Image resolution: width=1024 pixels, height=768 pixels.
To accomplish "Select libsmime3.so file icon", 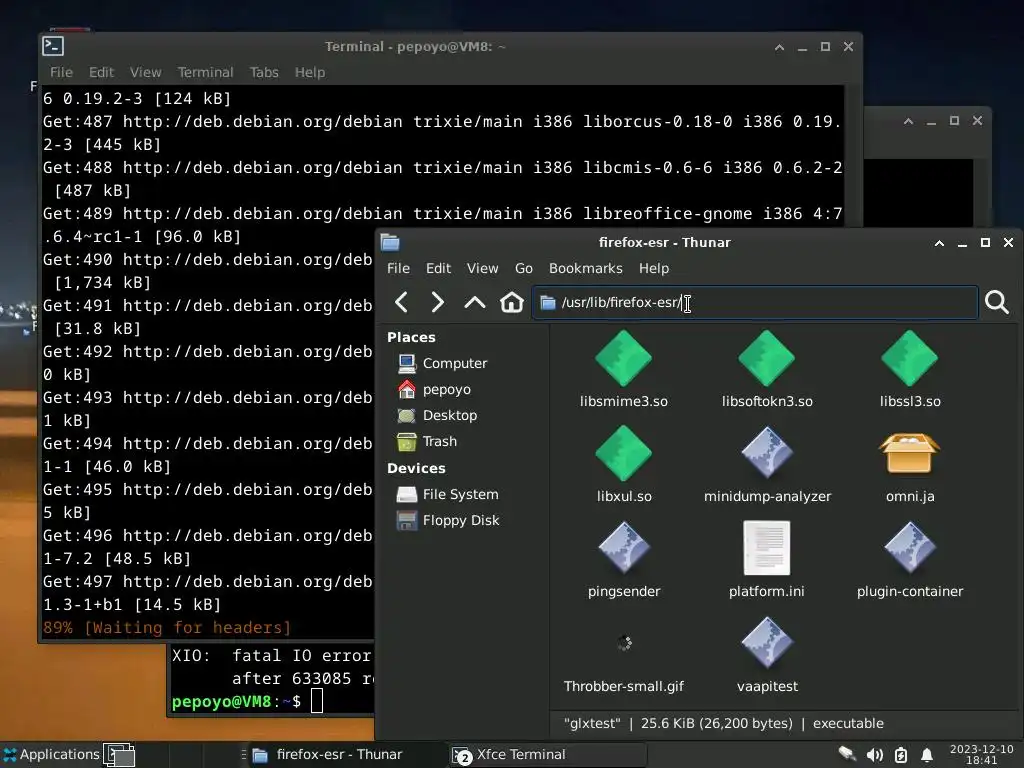I will [x=624, y=359].
